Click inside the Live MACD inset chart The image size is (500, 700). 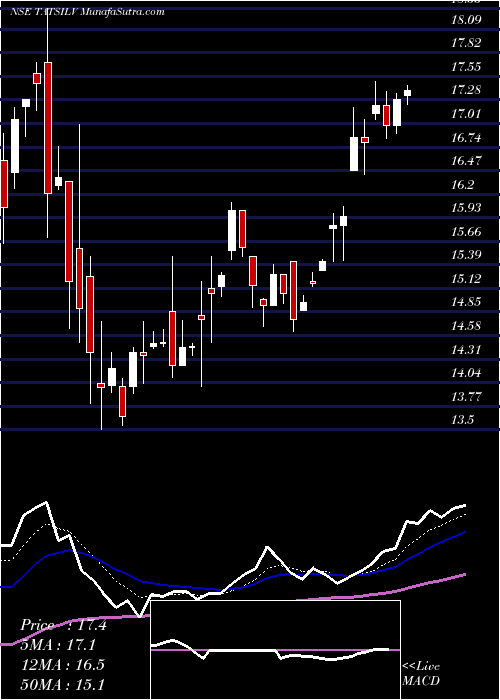tap(275, 650)
